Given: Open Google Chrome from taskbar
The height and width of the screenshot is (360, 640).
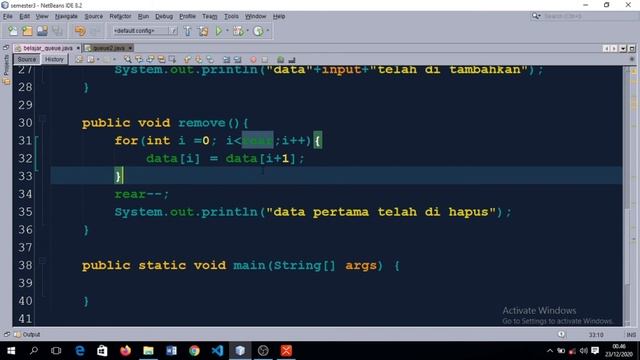Looking at the screenshot, I should pos(194,351).
